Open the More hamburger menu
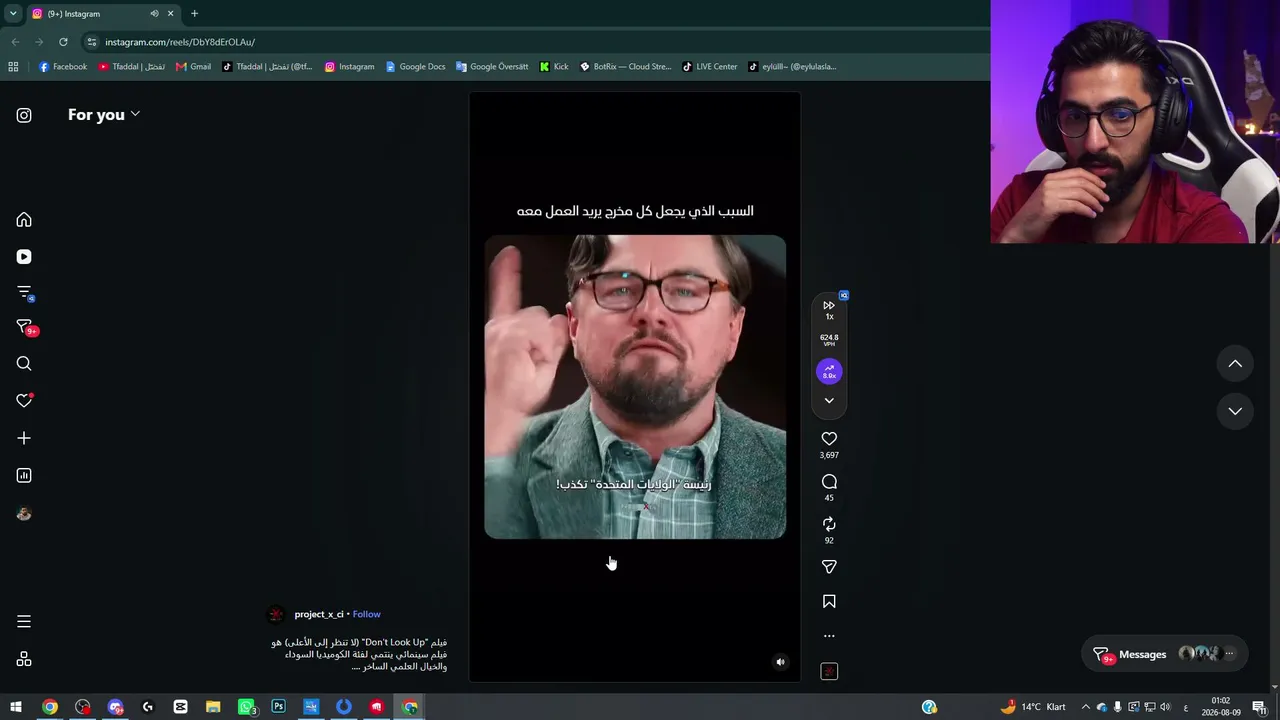The width and height of the screenshot is (1280, 720). (x=24, y=622)
